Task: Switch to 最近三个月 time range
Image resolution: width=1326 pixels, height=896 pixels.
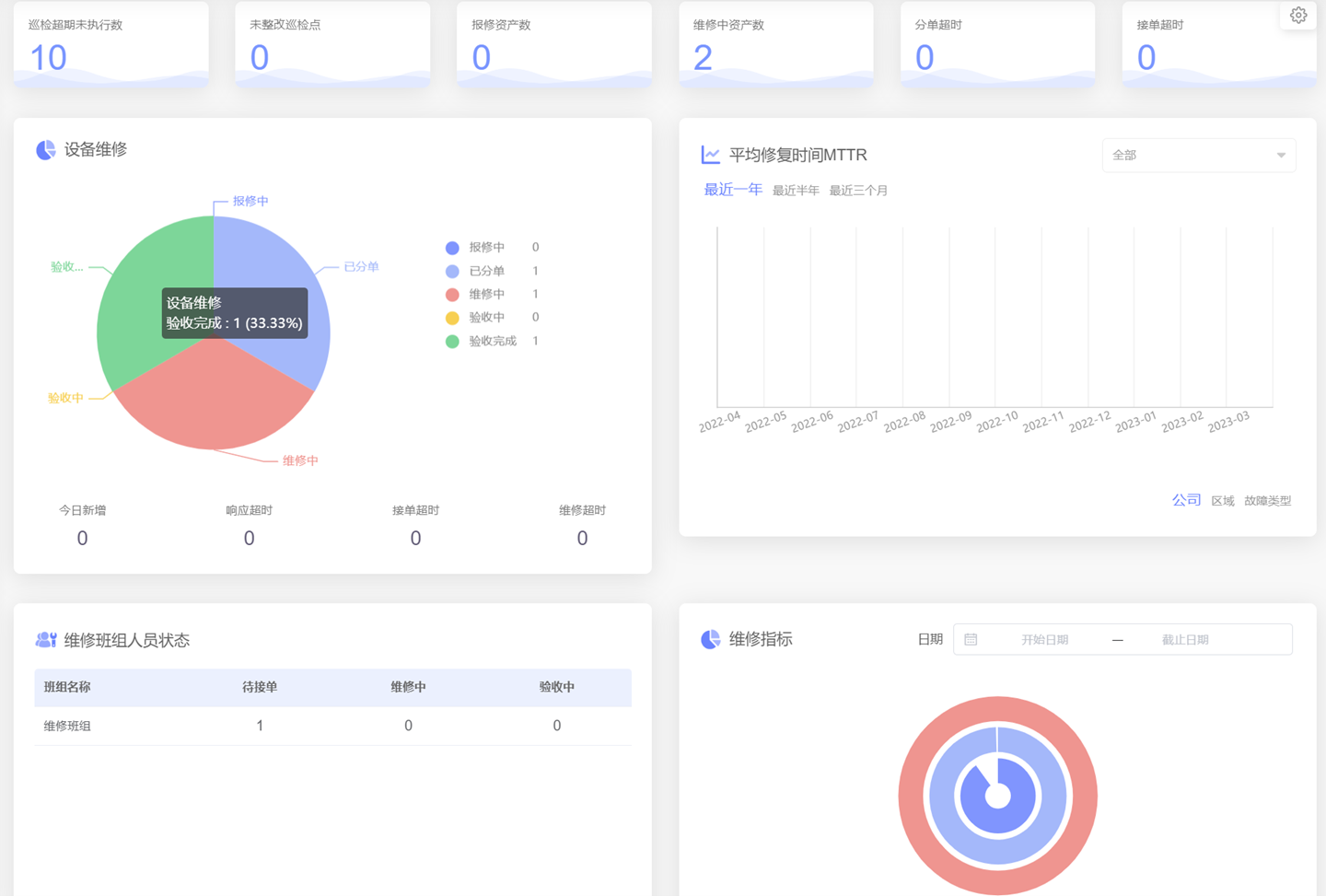Action: 858,191
